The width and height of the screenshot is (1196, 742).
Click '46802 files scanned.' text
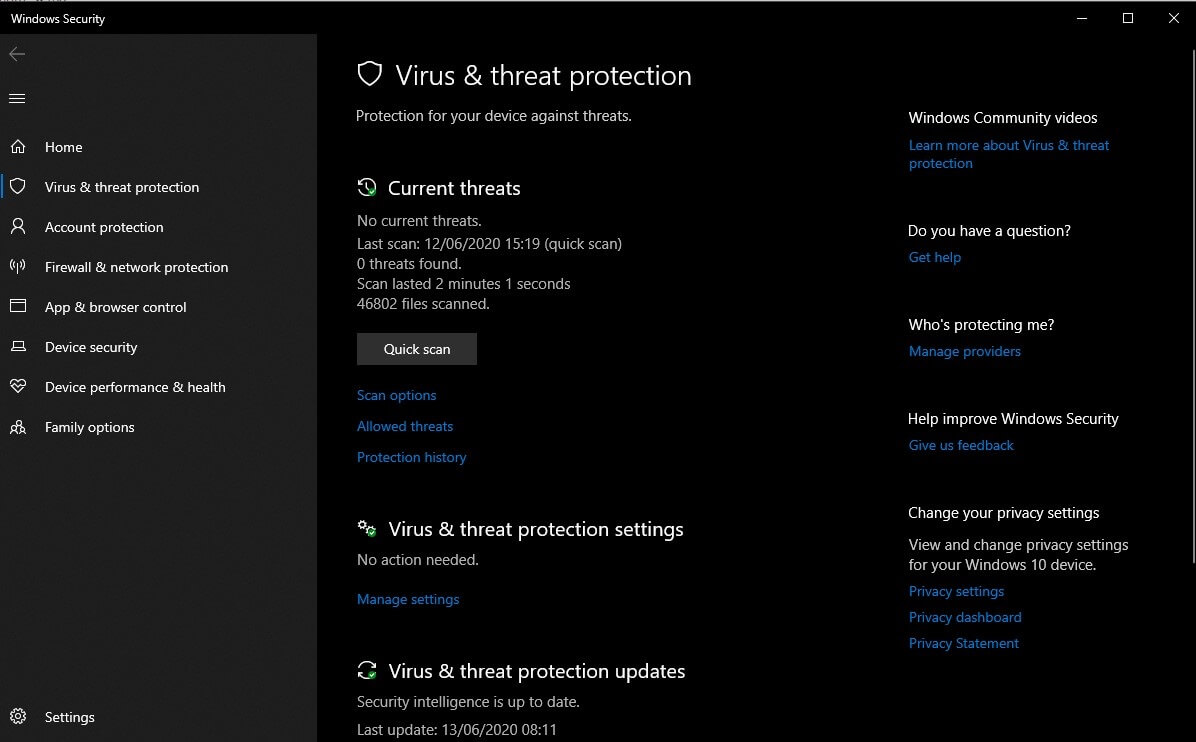coord(423,304)
